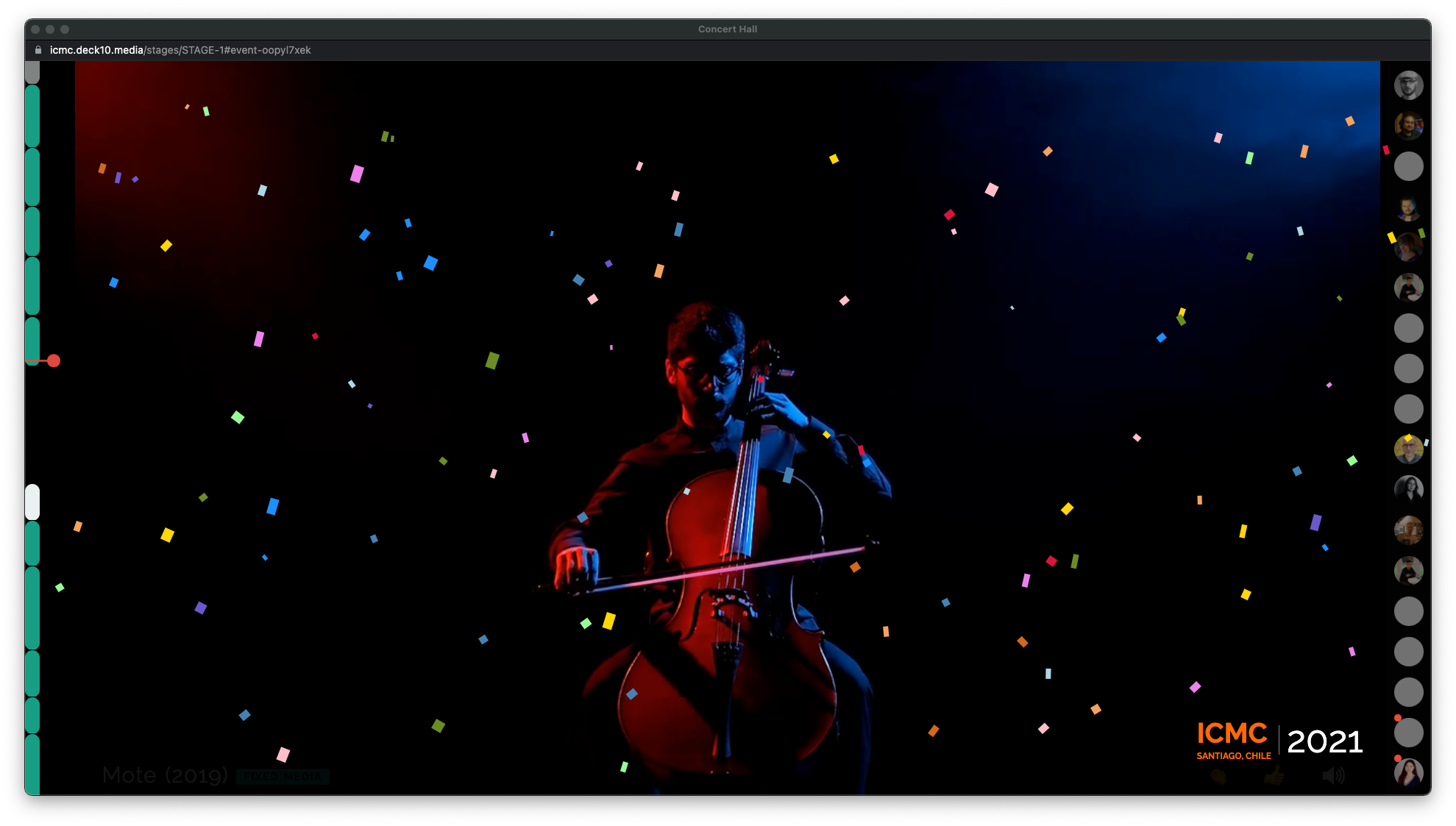The height and width of the screenshot is (826, 1456).
Task: Select the bottom green segment beside the Mote title
Action: click(x=32, y=765)
